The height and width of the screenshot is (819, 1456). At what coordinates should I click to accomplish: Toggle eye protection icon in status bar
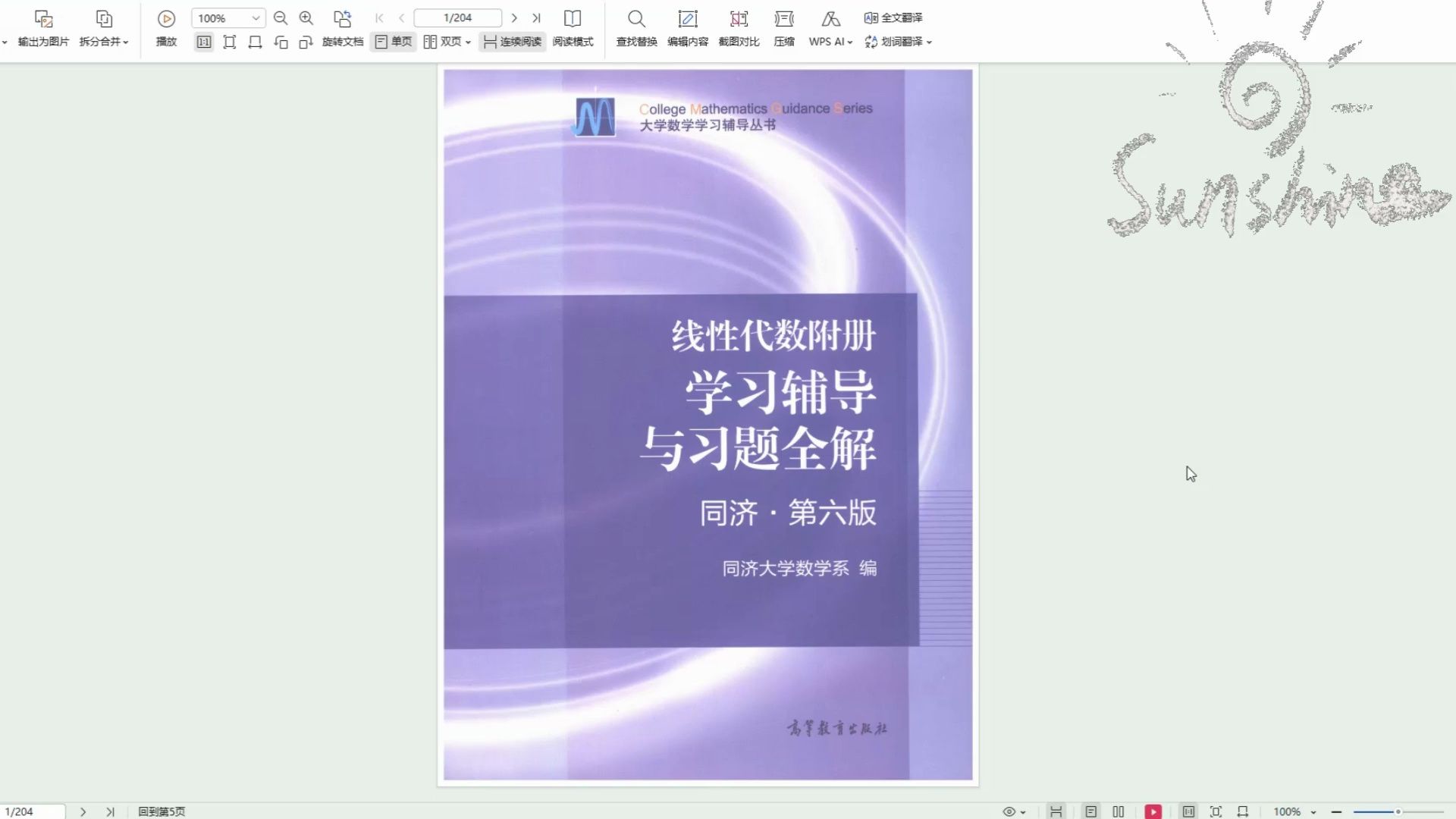pos(1009,811)
